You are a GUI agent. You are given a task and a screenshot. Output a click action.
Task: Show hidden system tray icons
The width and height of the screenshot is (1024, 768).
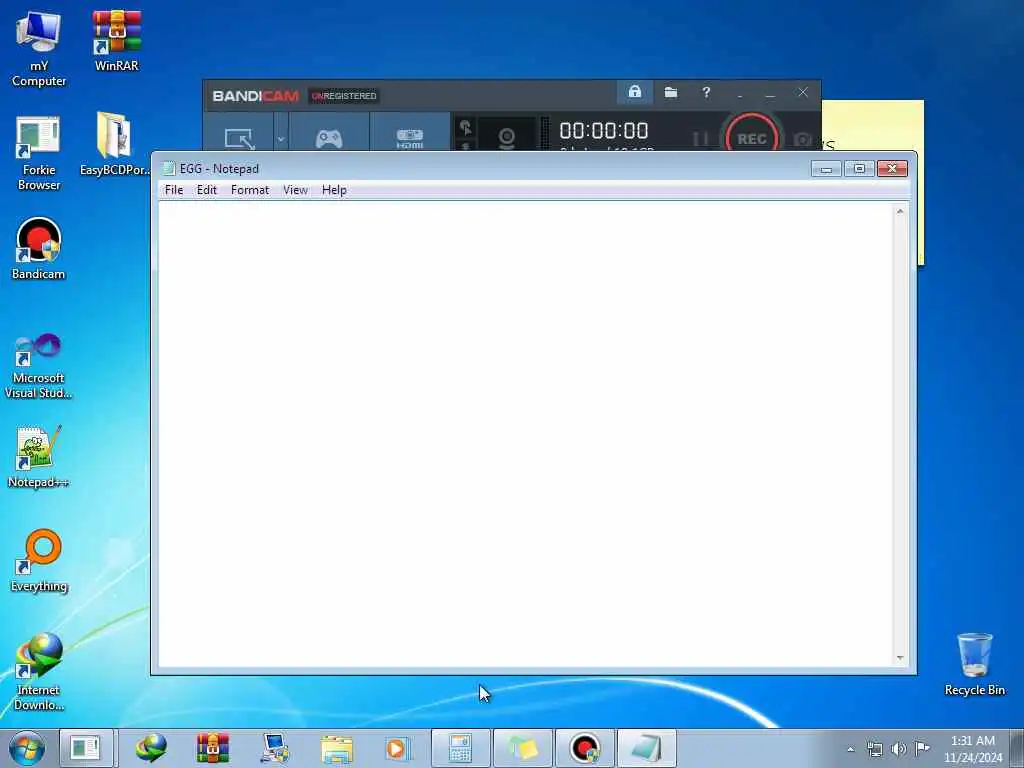point(850,749)
